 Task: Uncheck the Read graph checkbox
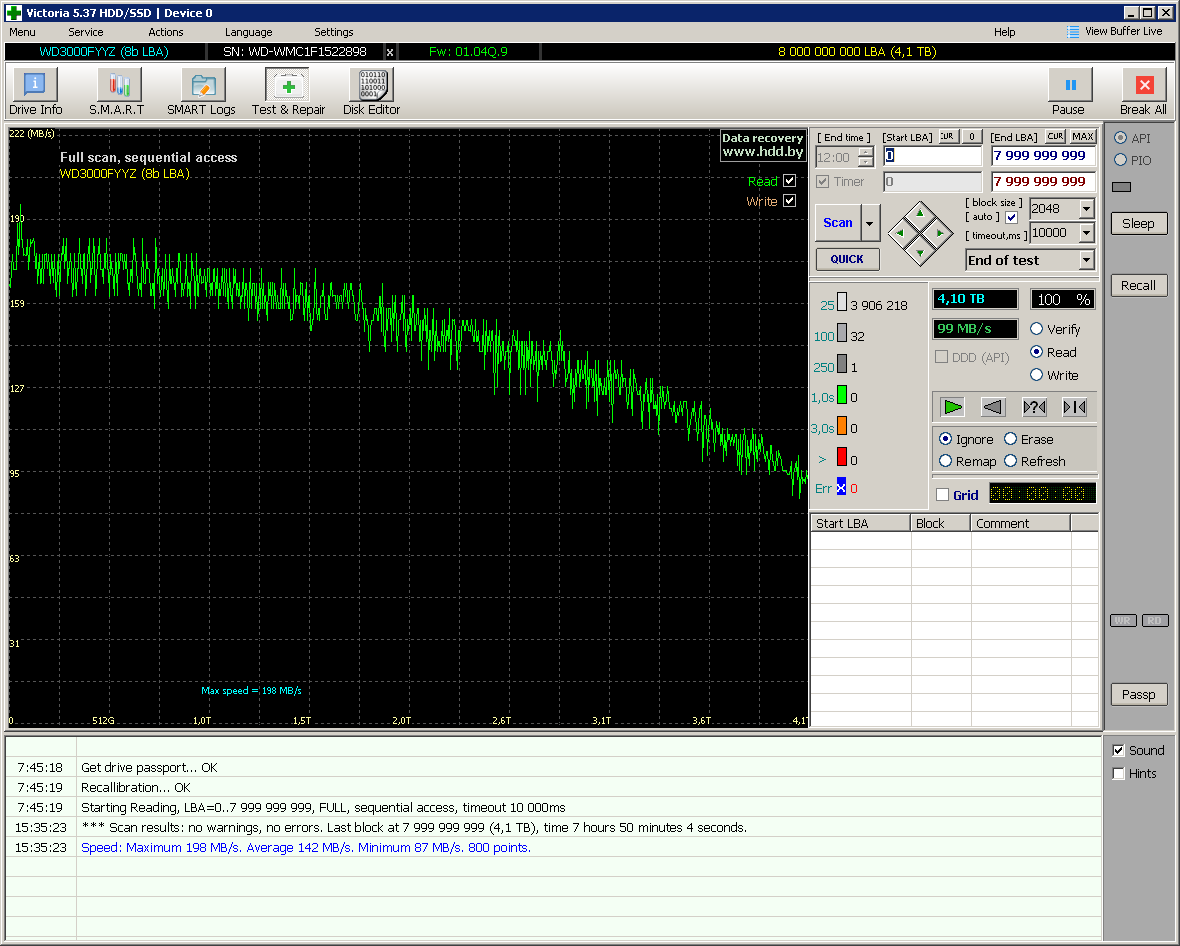[790, 181]
